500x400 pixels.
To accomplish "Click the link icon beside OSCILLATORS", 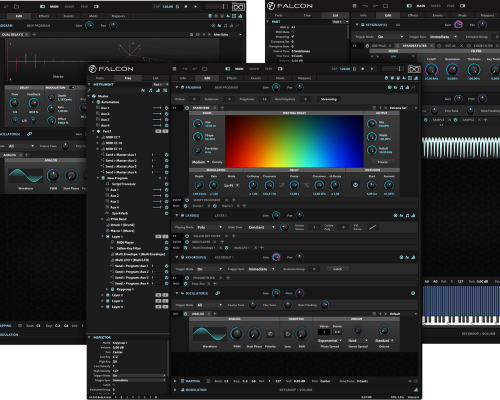I will pyautogui.click(x=217, y=293).
